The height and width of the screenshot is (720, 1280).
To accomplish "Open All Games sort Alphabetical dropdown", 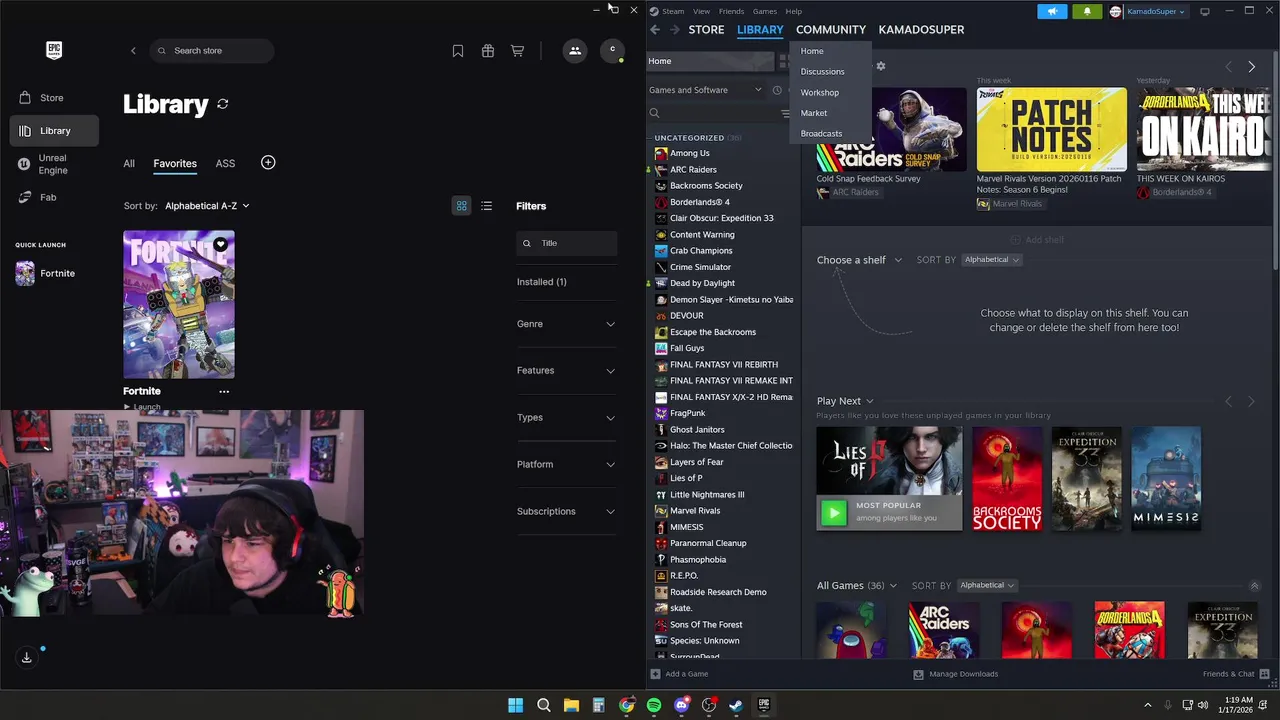I will [988, 585].
